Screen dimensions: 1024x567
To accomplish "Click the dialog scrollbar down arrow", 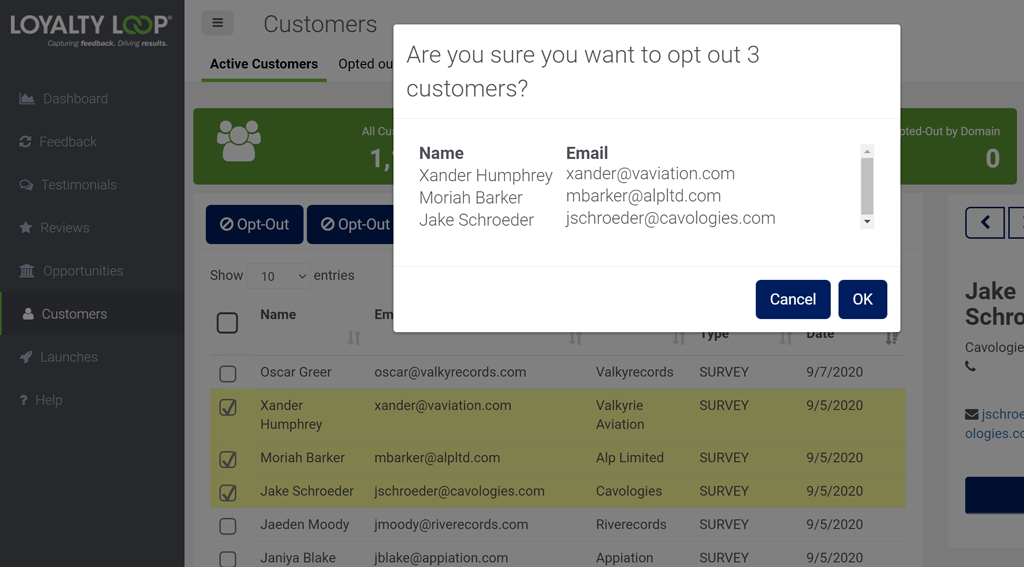I will 867,221.
